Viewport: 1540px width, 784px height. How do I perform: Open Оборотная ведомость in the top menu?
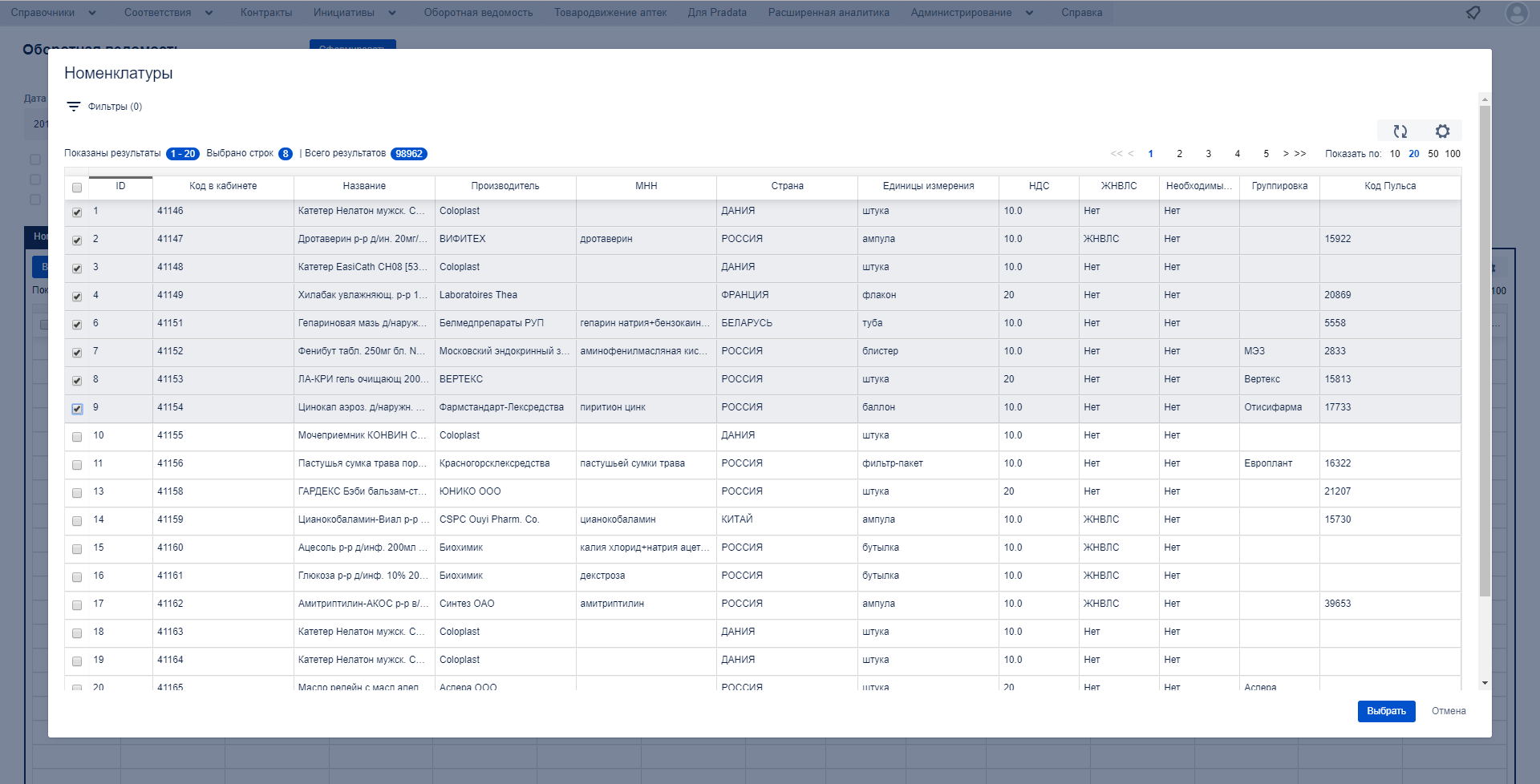point(478,13)
